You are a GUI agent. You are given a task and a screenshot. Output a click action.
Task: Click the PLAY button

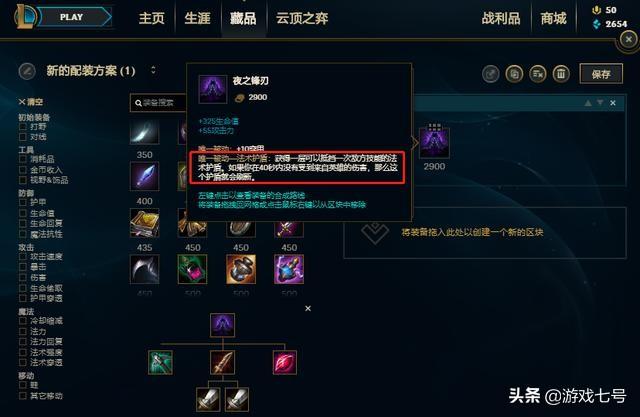coord(71,17)
